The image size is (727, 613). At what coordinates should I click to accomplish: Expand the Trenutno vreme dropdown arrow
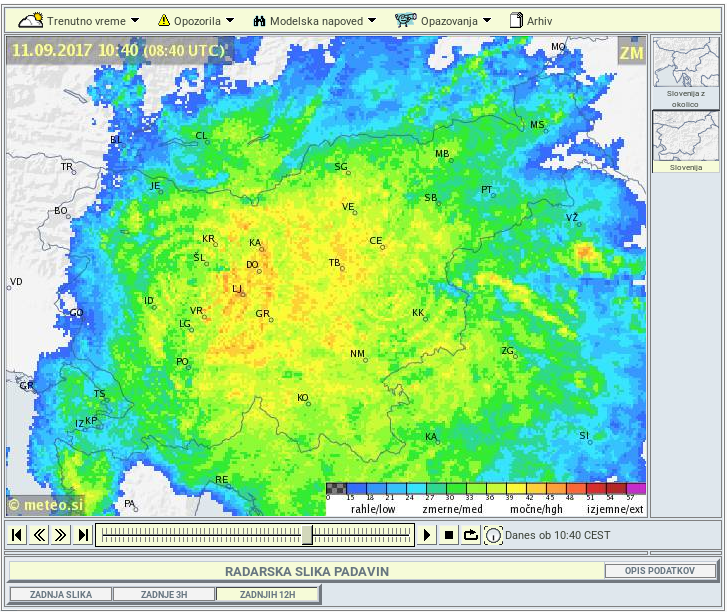(x=135, y=20)
